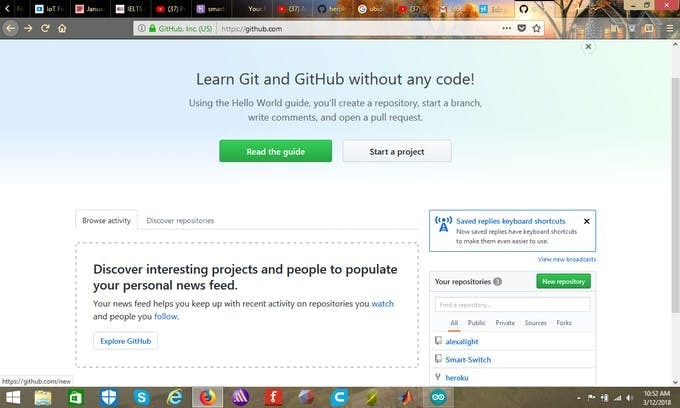Switch to the IoT browser tab
The width and height of the screenshot is (680, 408).
click(50, 9)
